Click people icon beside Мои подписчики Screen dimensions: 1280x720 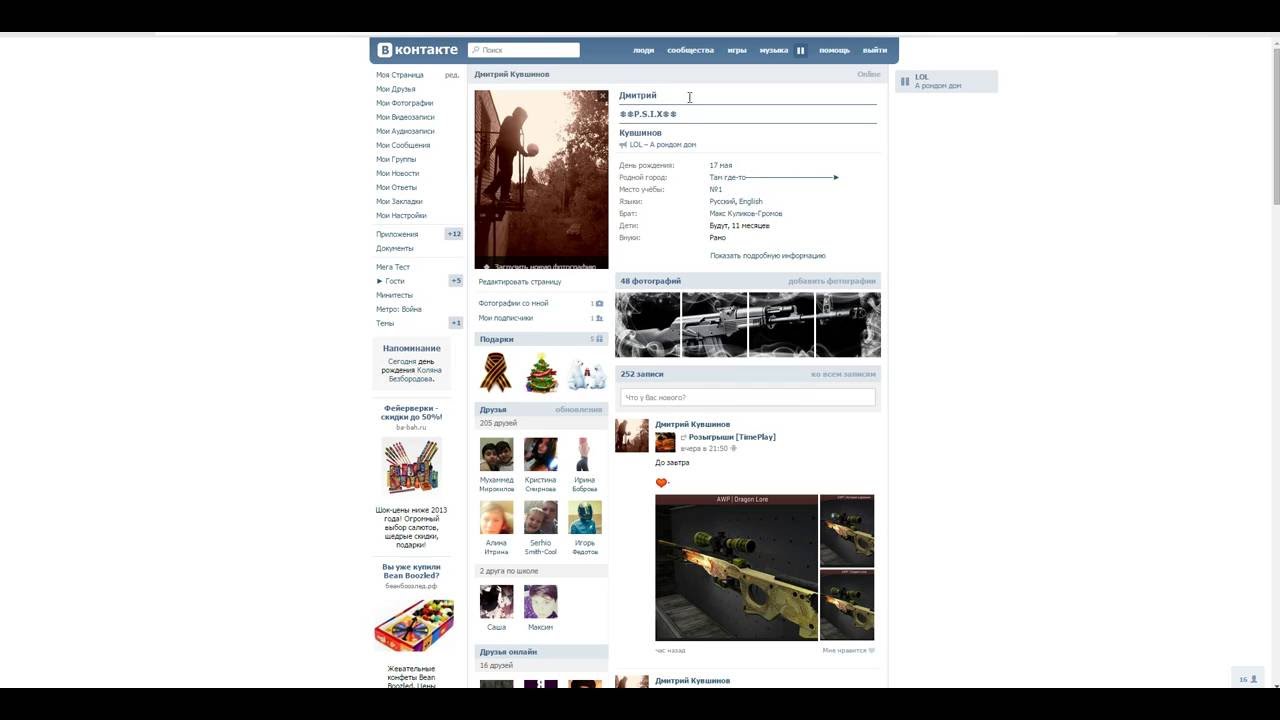pos(599,318)
